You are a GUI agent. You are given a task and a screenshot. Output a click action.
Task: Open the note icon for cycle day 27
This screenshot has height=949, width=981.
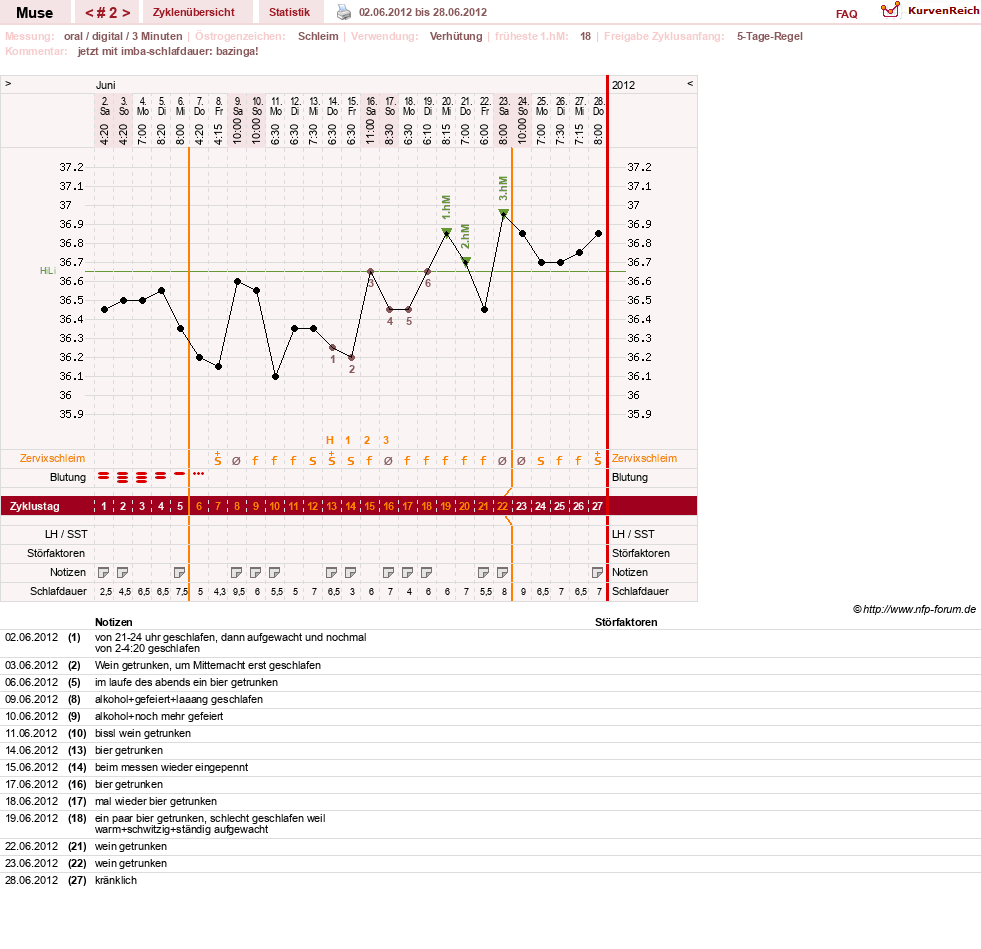pos(597,572)
